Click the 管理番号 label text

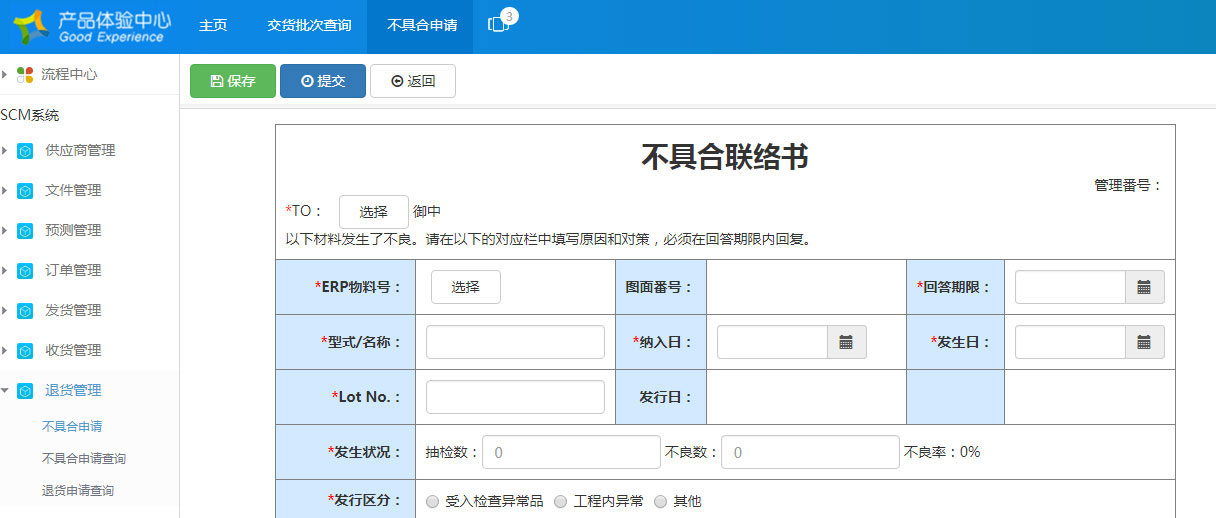click(1129, 185)
